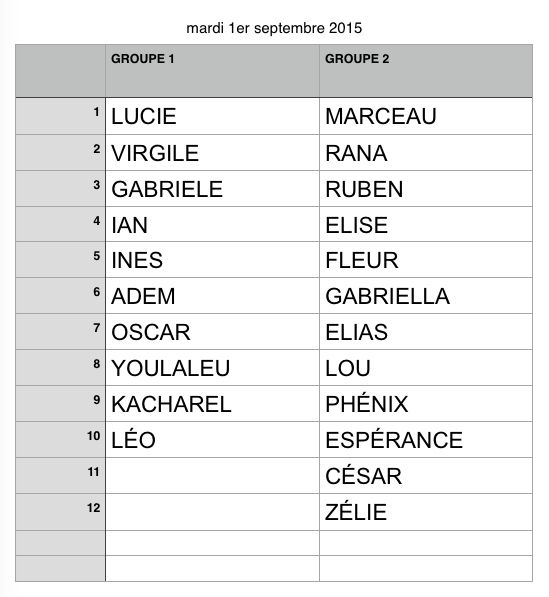Select row number 4 header
The width and height of the screenshot is (549, 597).
click(x=61, y=224)
